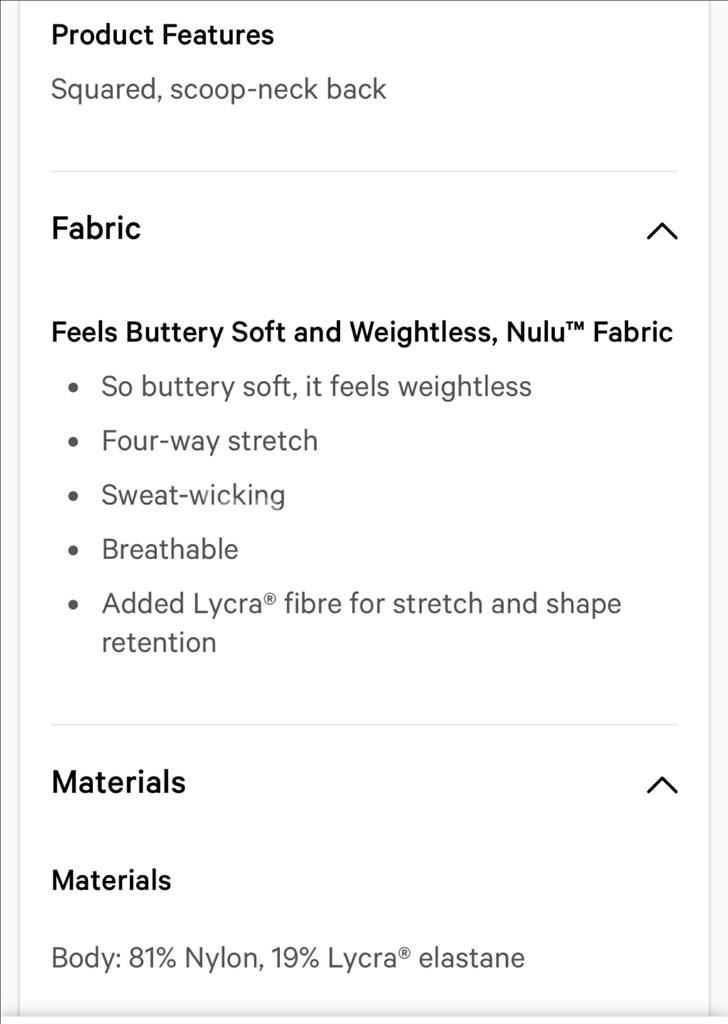The image size is (728, 1024).
Task: Click the 'Four-way stretch' bullet item
Action: pos(210,441)
